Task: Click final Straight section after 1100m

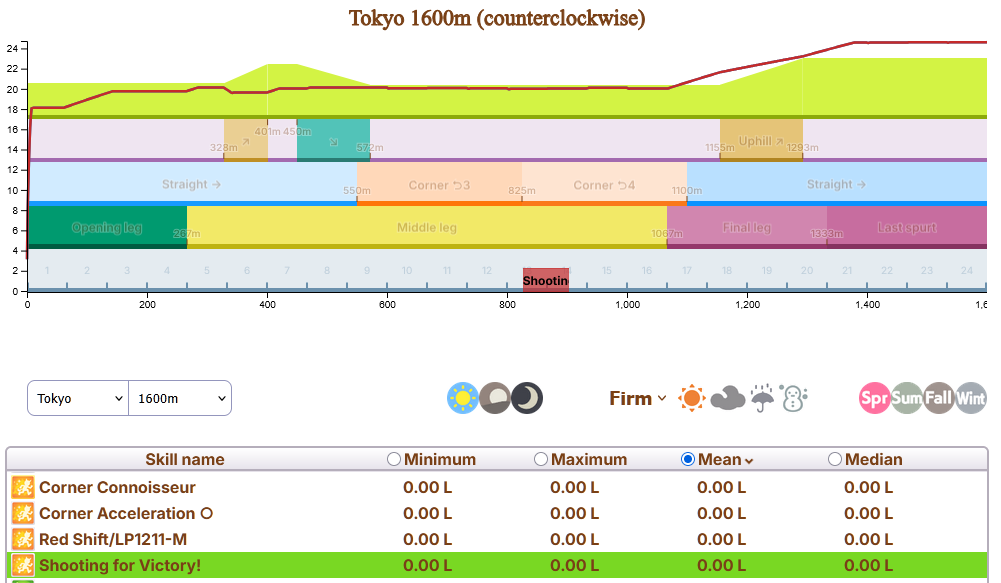Action: (836, 184)
